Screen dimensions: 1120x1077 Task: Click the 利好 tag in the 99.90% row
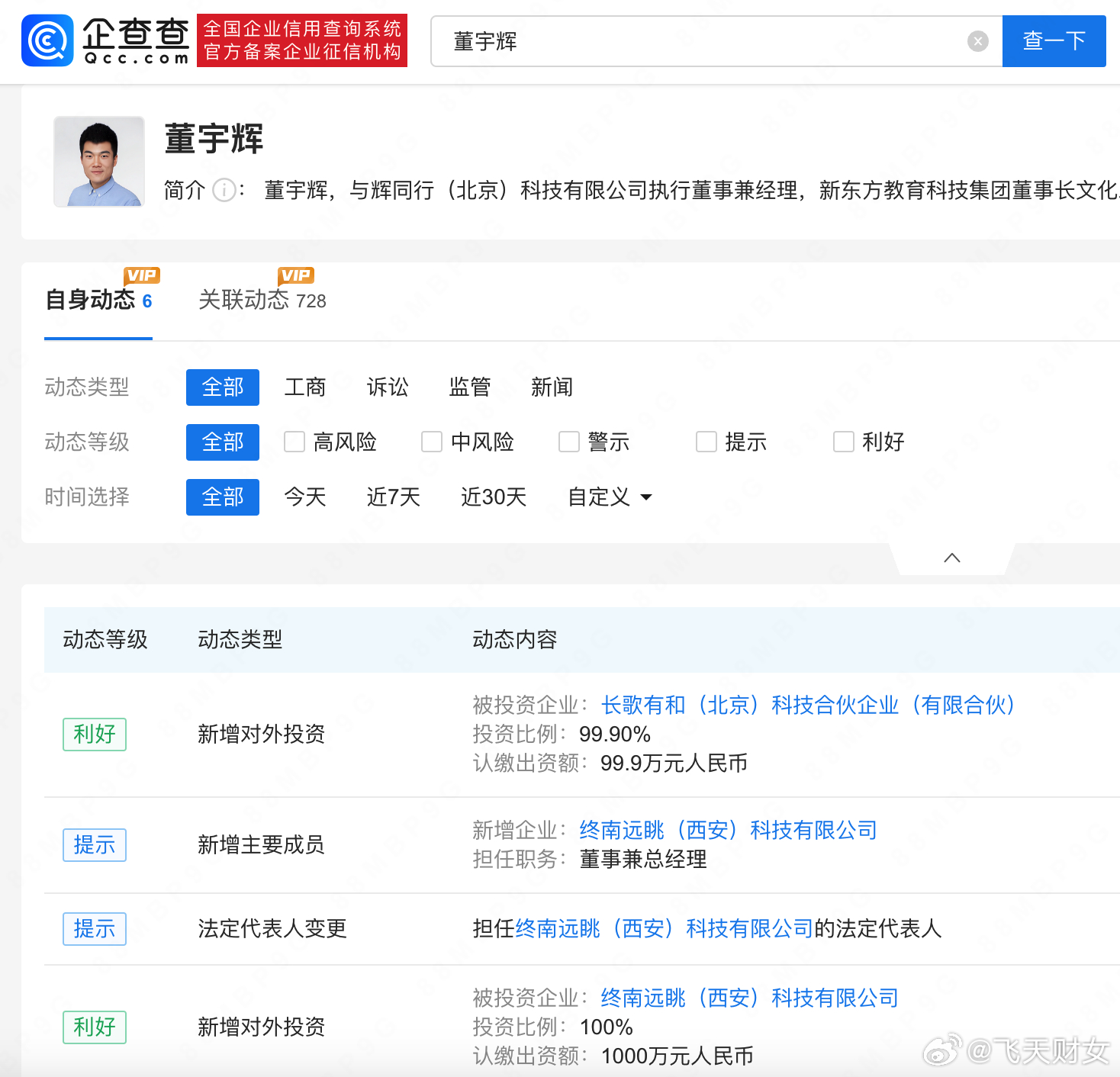click(x=95, y=735)
